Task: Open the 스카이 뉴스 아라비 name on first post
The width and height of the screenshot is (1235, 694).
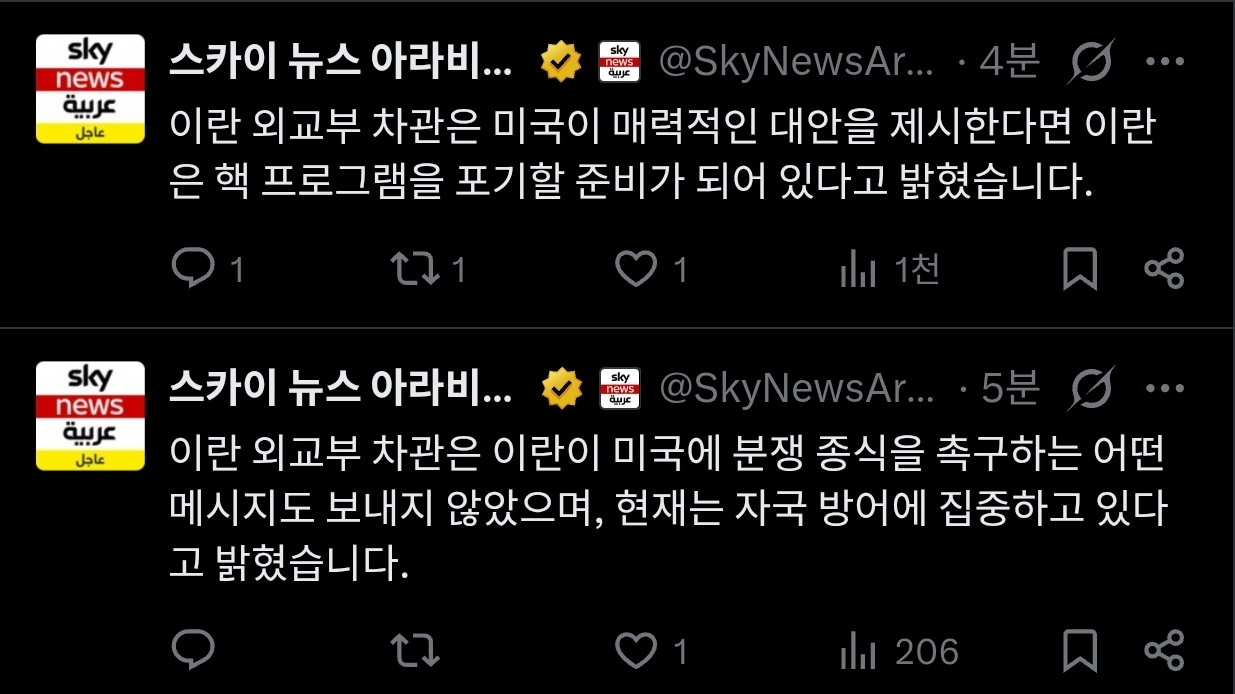Action: (341, 63)
